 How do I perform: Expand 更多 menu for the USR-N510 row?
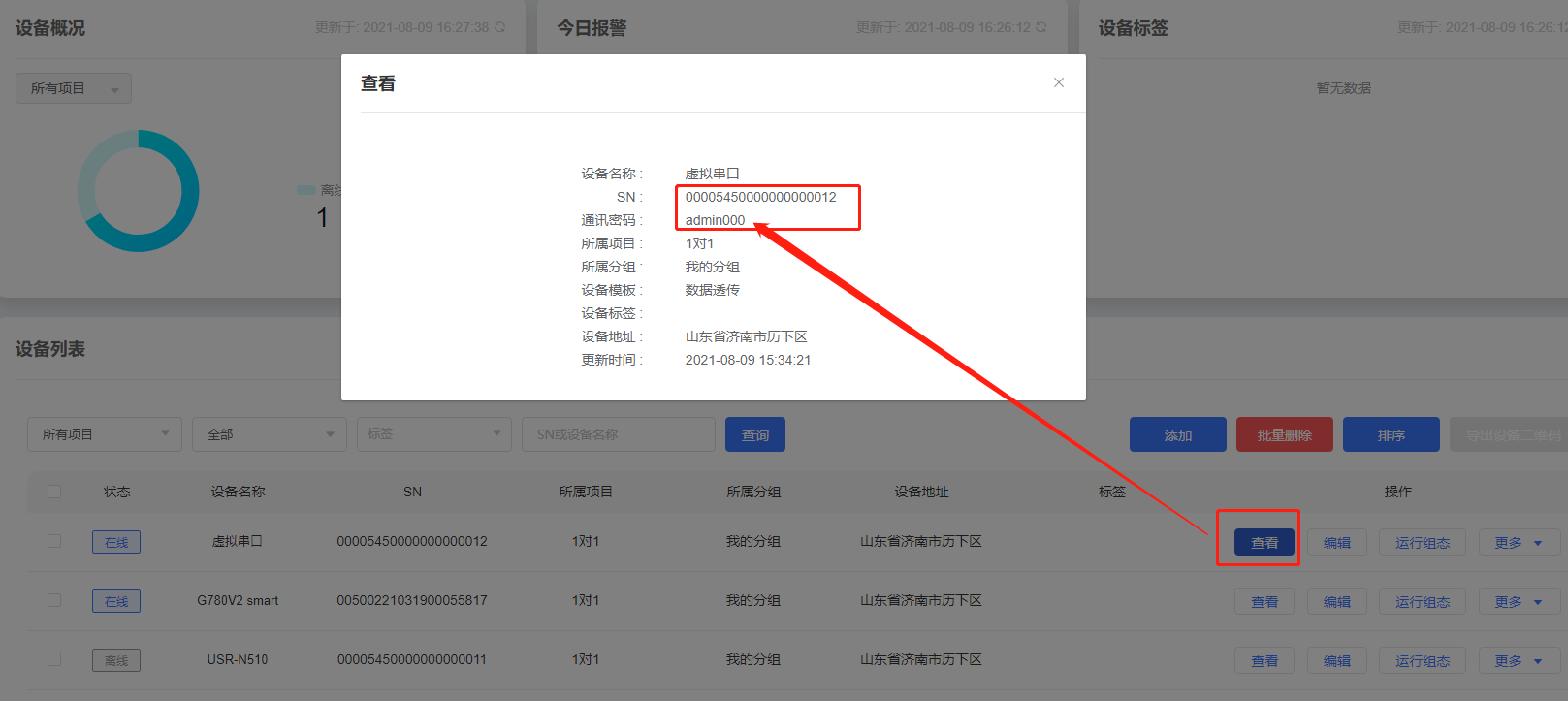(1519, 661)
